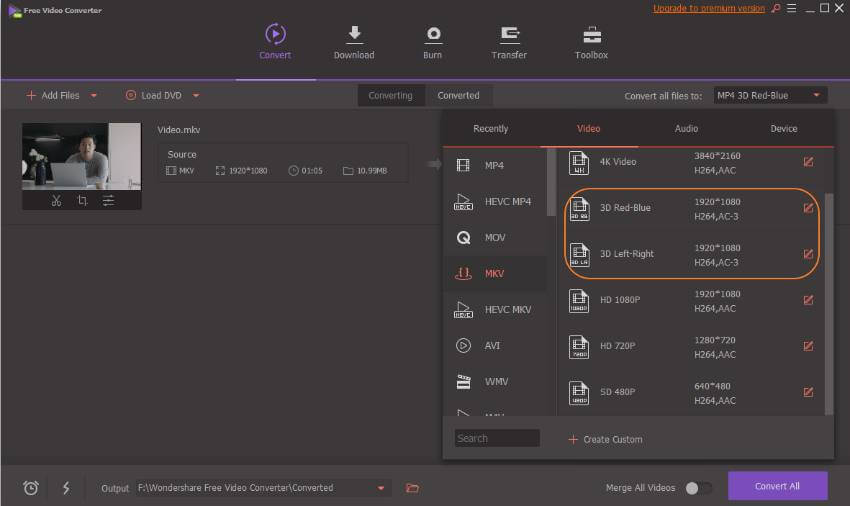Click Create Custom preset
The width and height of the screenshot is (850, 506).
(606, 439)
